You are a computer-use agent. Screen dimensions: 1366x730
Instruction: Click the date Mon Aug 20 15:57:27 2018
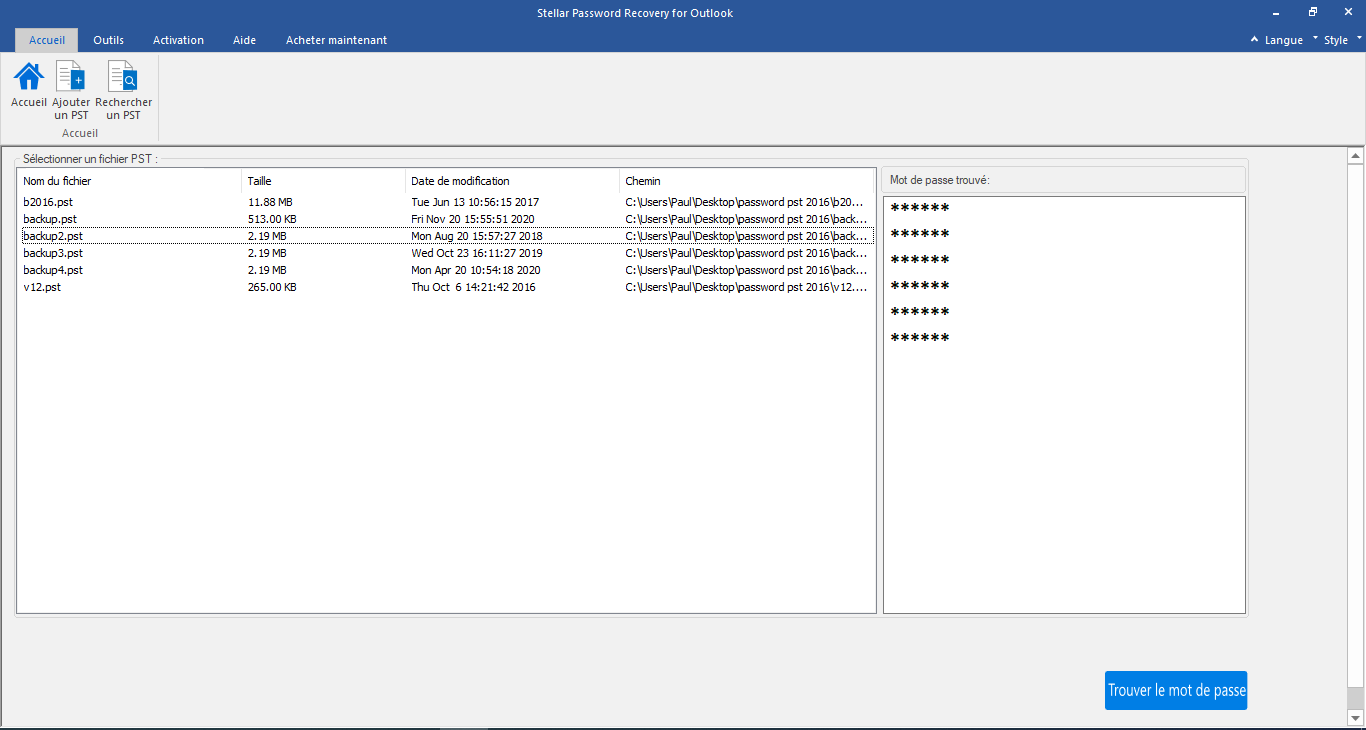coord(477,236)
